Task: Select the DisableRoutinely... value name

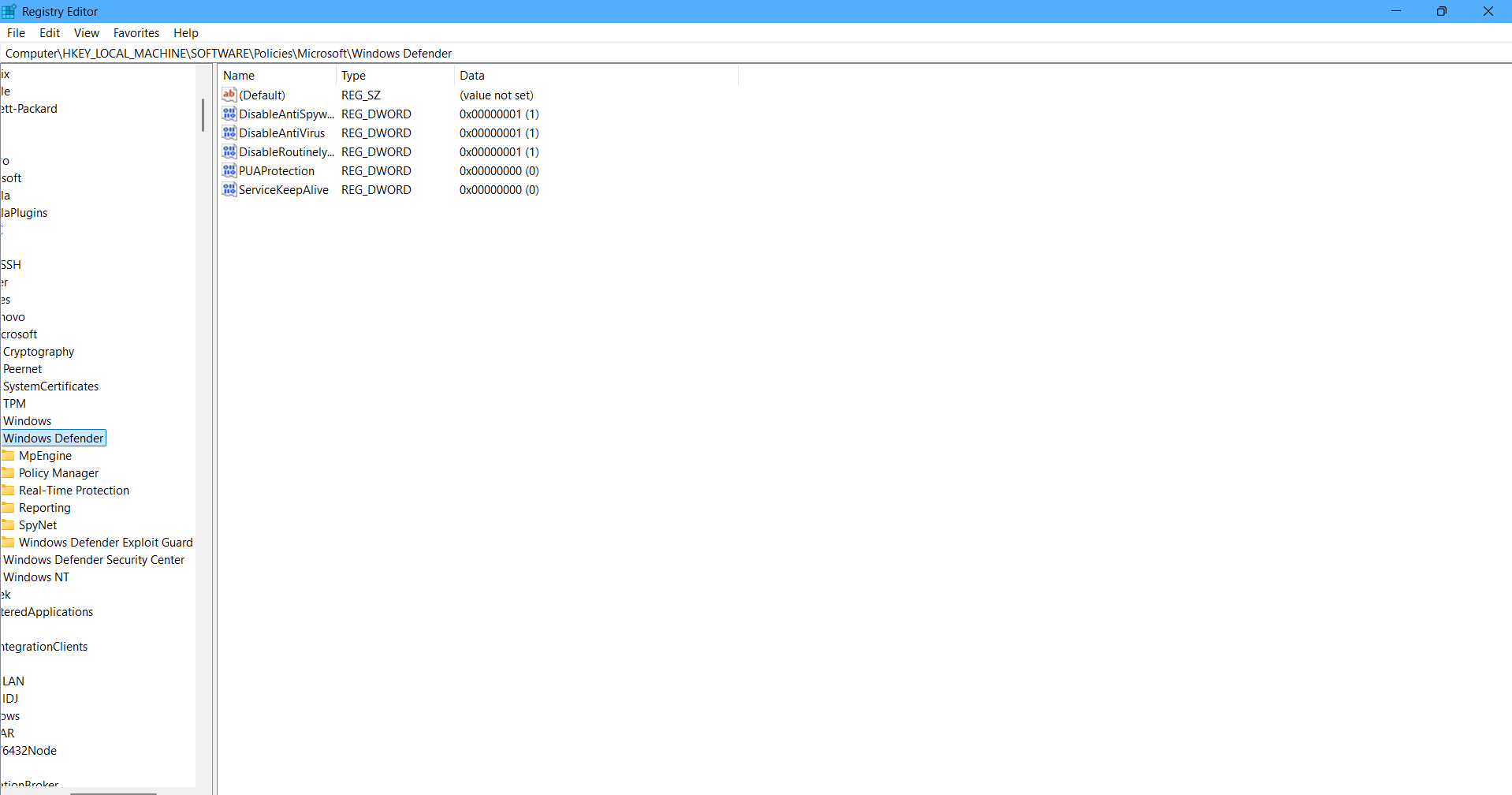Action: [287, 152]
